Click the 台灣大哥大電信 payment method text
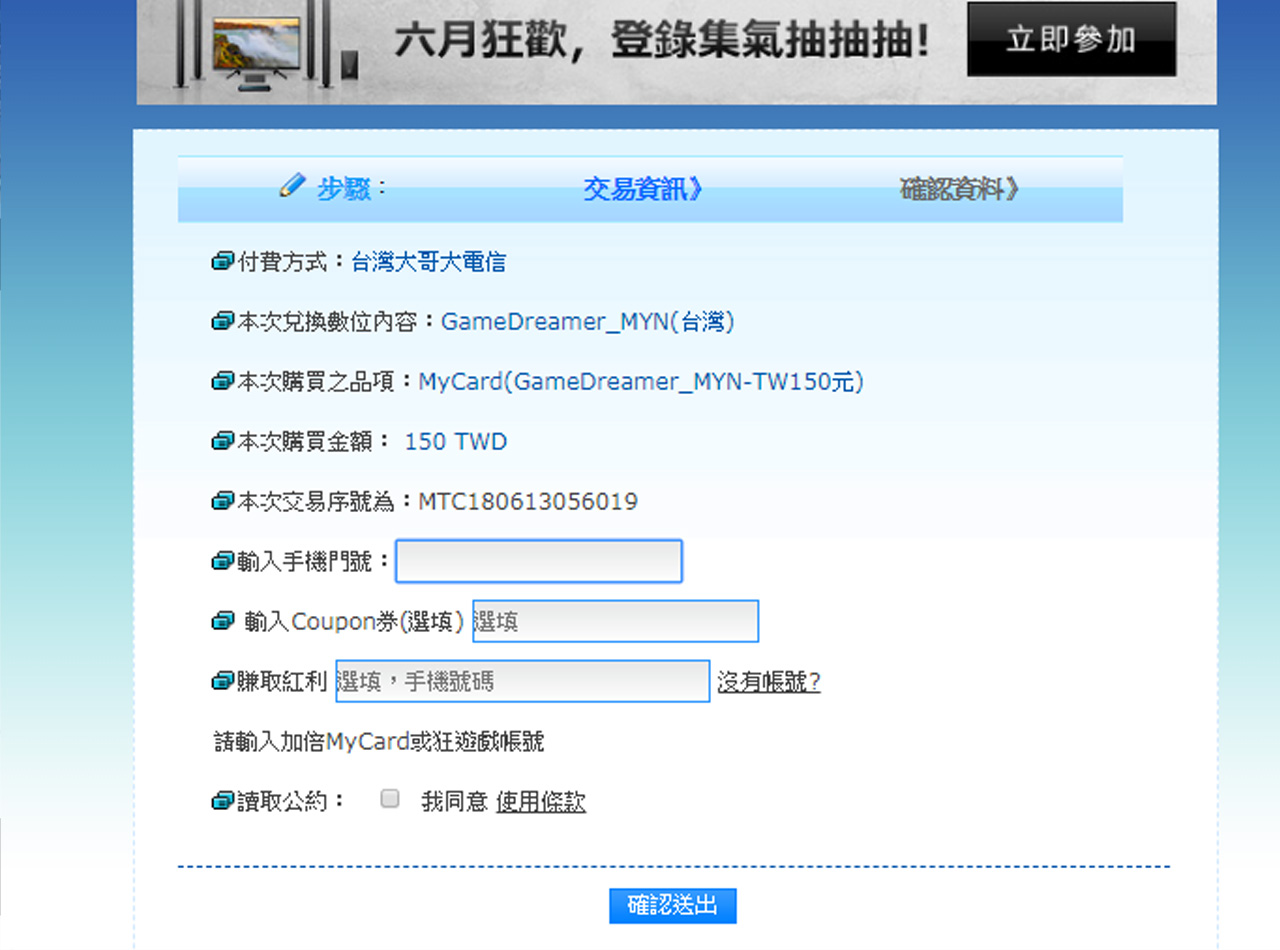Viewport: 1280px width, 950px height. click(x=428, y=262)
